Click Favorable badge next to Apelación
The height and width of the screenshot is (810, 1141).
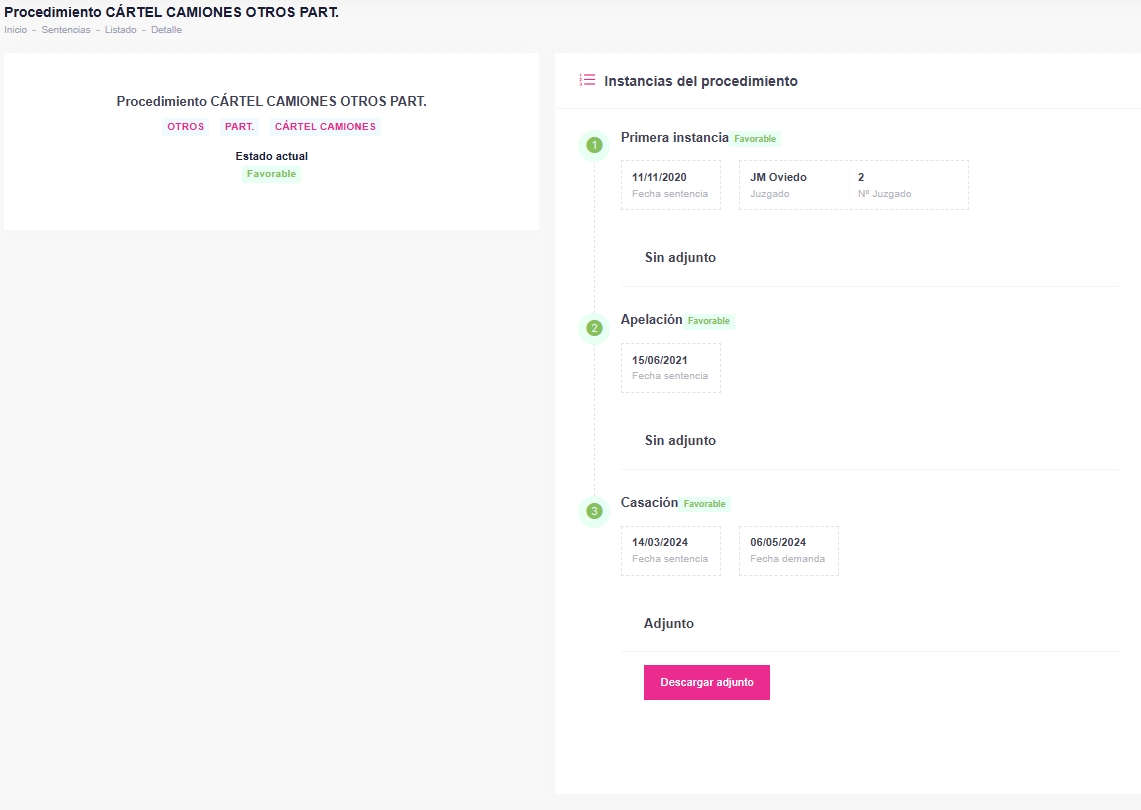pos(709,321)
